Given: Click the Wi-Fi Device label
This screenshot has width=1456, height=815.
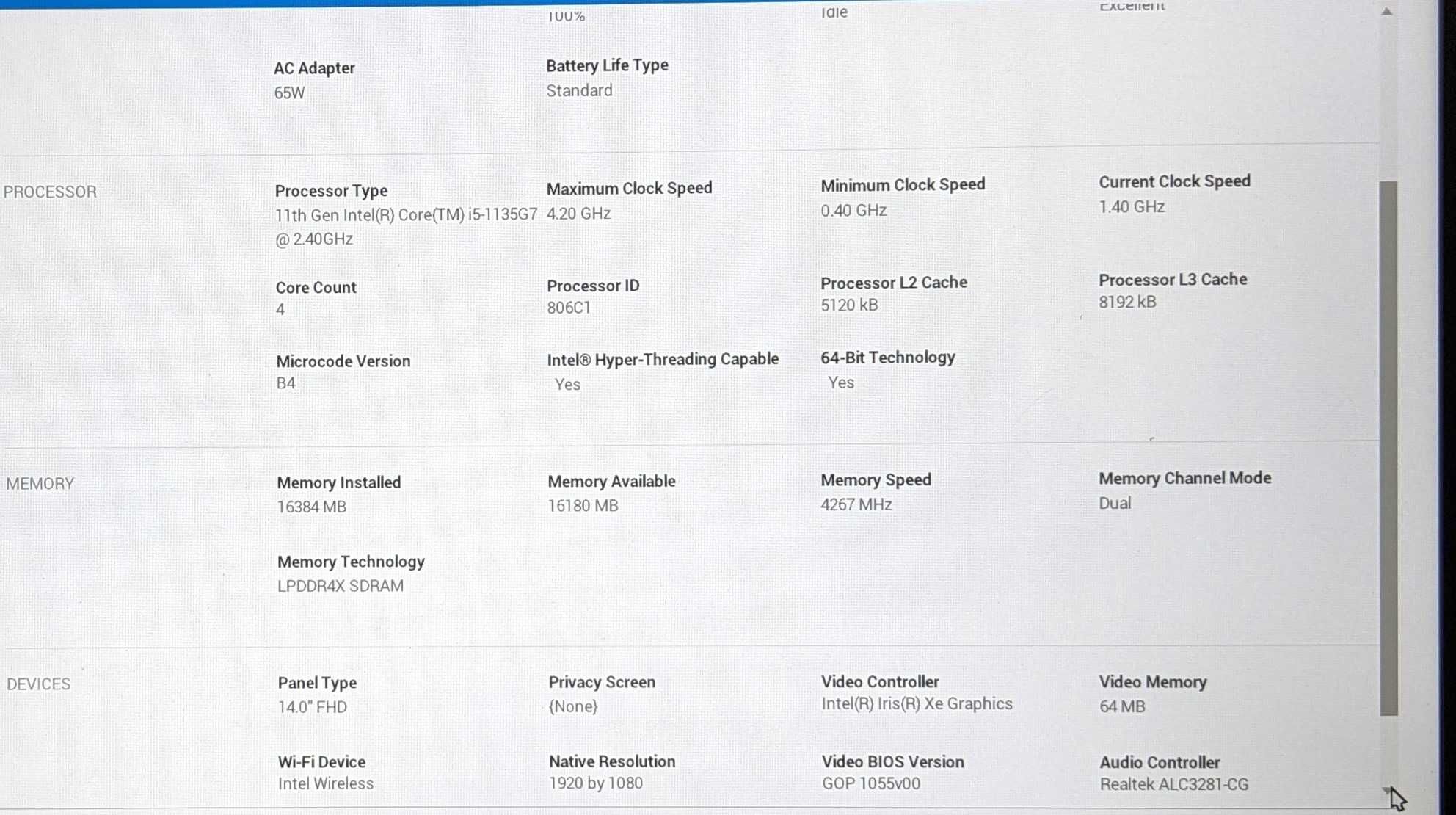Looking at the screenshot, I should [x=321, y=762].
